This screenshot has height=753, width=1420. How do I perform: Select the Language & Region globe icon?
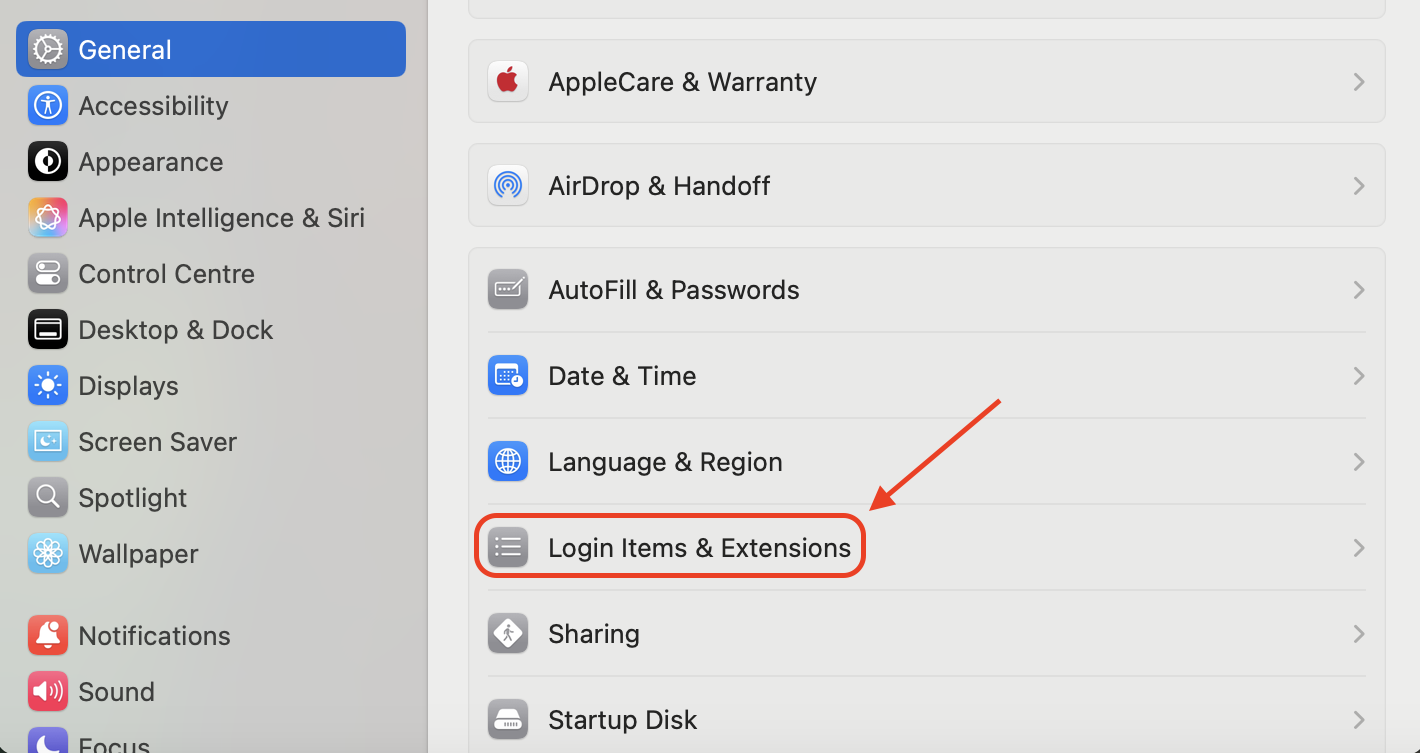[507, 461]
